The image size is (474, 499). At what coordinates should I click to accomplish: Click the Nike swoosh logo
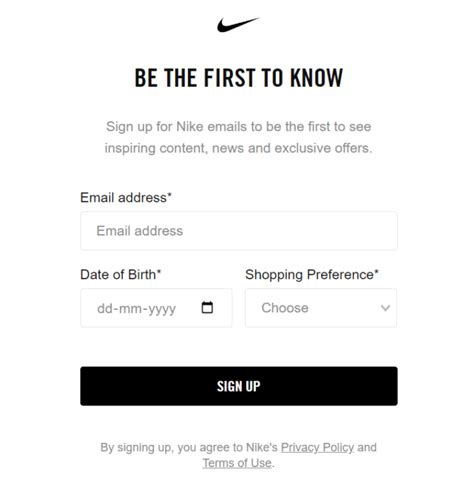[x=238, y=25]
